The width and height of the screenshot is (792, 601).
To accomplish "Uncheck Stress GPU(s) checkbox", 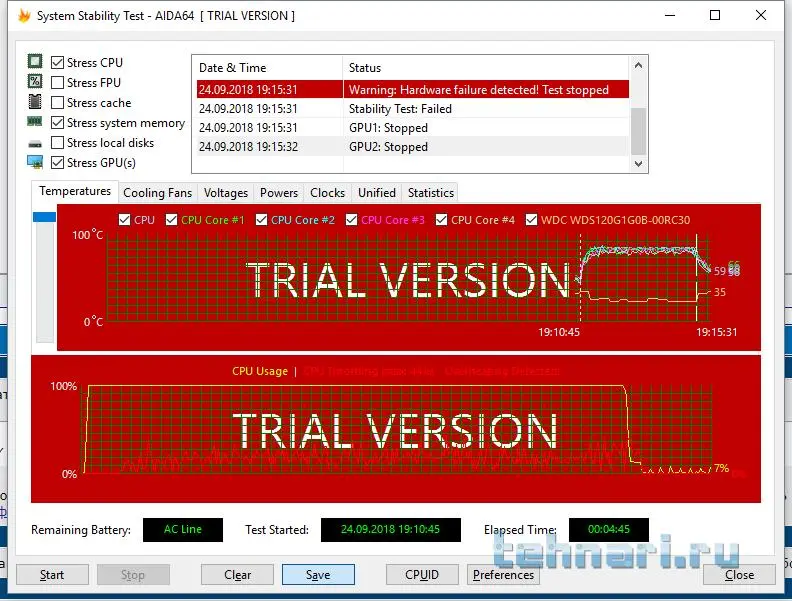I will [58, 163].
